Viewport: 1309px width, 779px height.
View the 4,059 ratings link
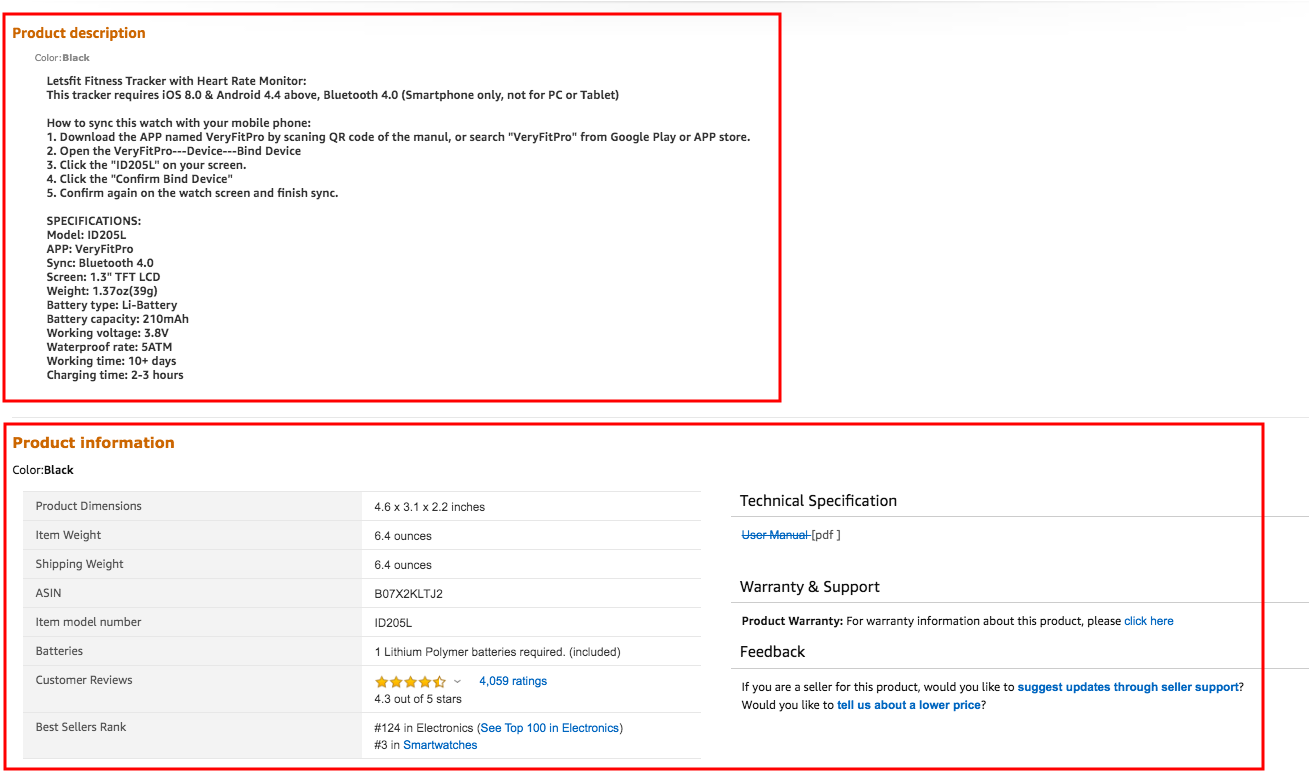[512, 680]
